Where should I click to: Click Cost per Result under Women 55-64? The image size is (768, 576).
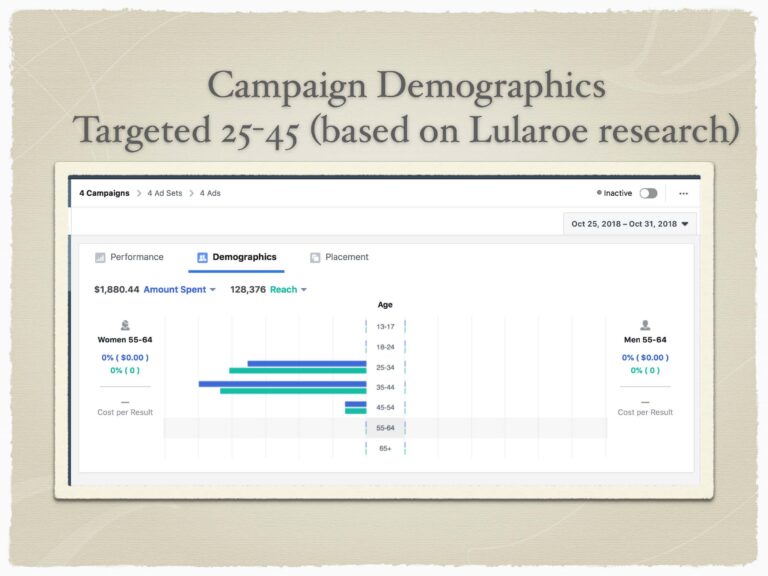[x=125, y=412]
